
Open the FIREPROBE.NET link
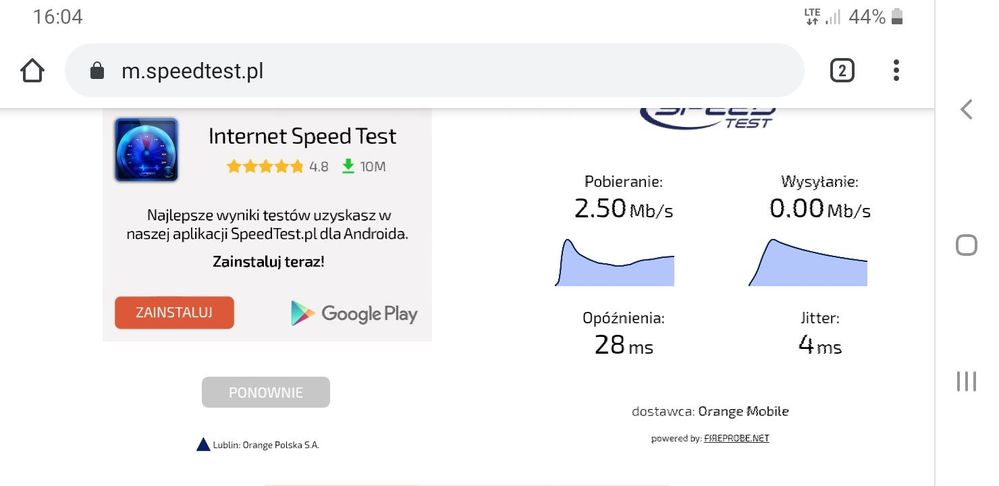736,438
